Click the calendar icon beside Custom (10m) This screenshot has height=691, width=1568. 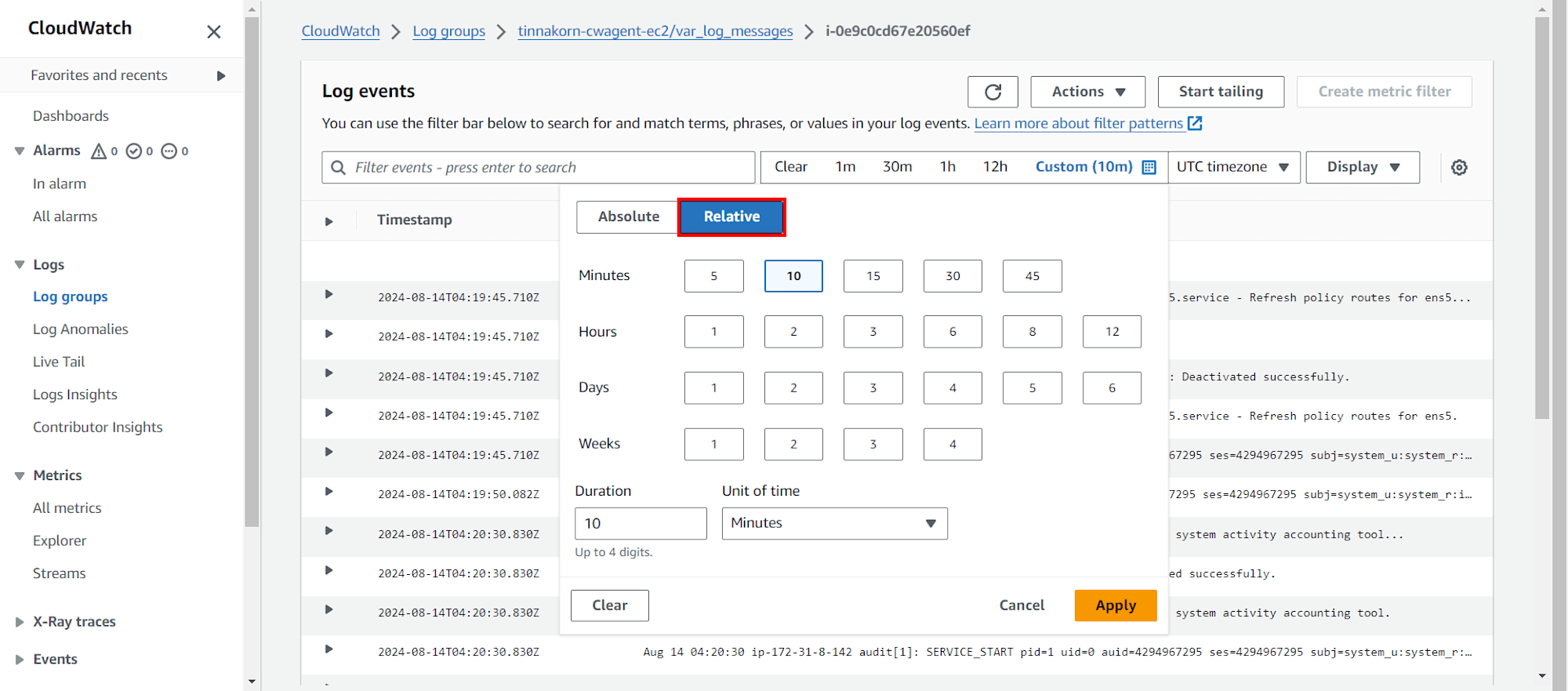click(x=1149, y=167)
